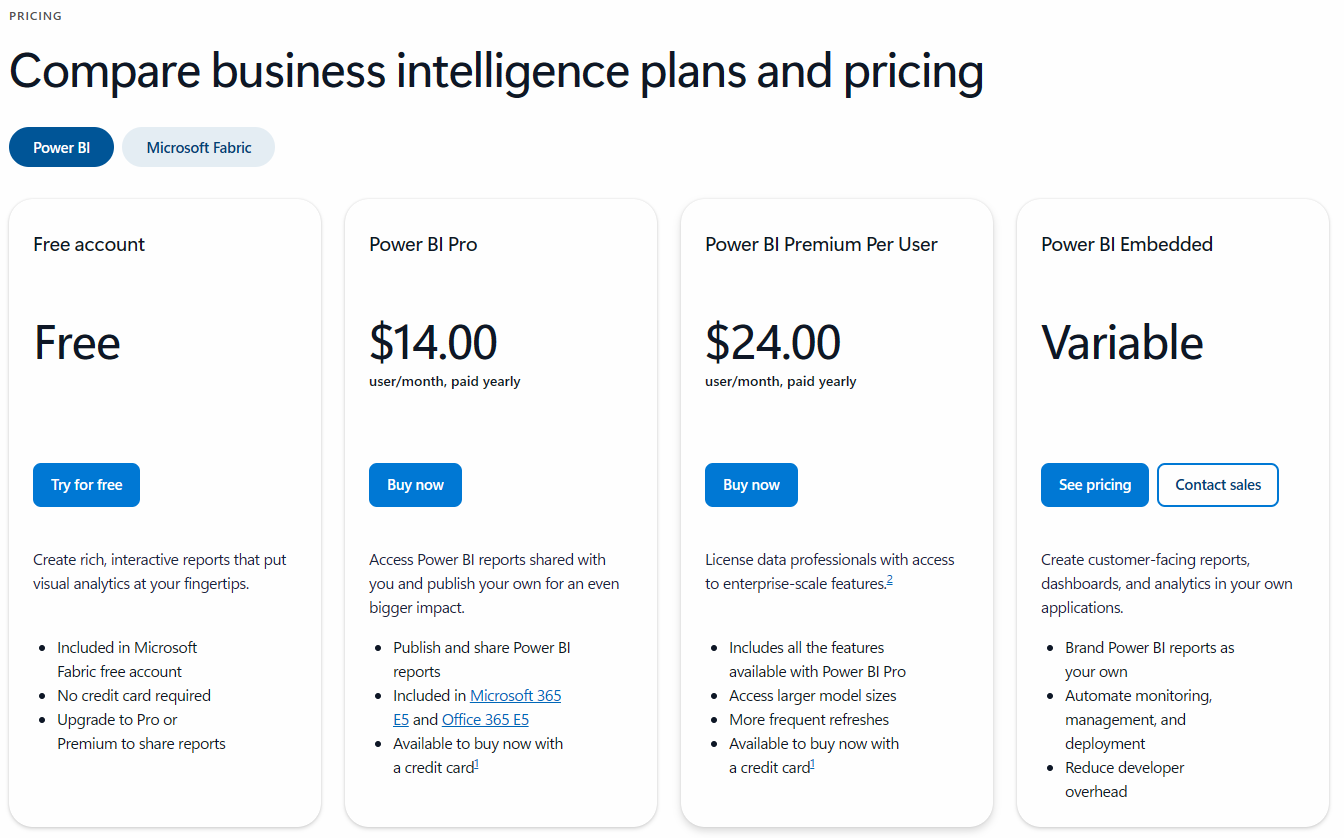
Task: Click Try for free under Free account
Action: point(86,484)
